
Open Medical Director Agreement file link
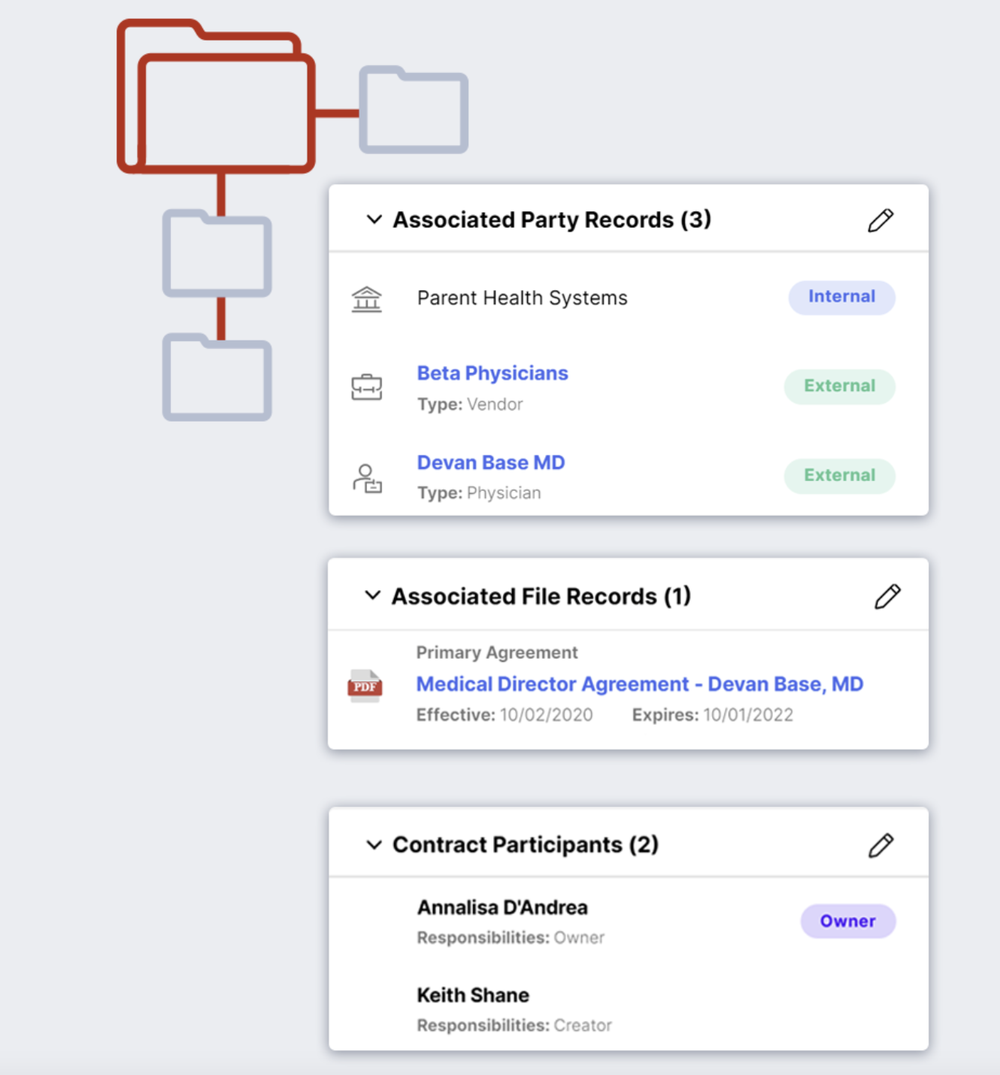(639, 684)
